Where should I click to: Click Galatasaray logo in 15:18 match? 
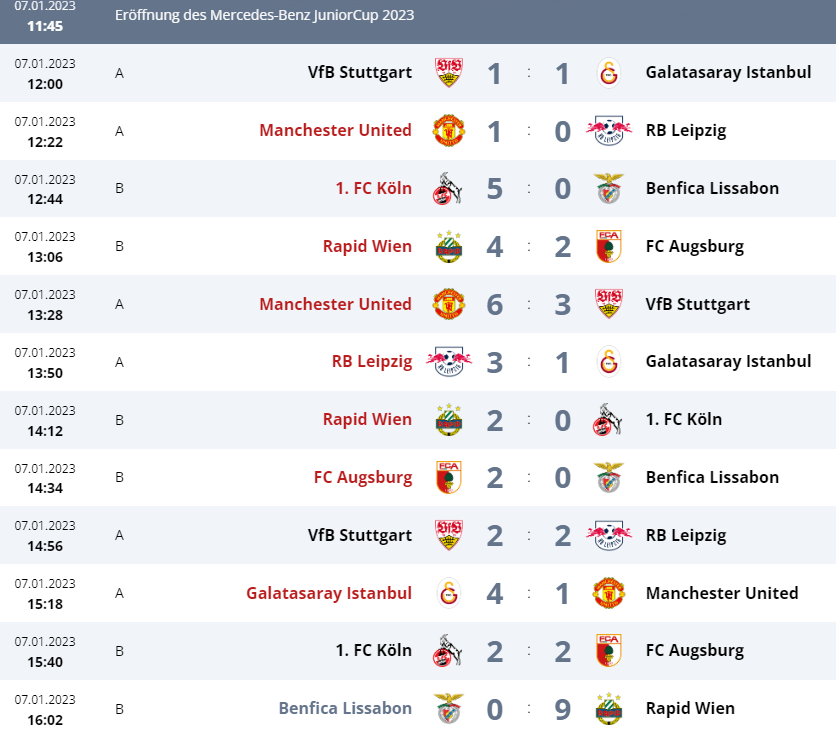pos(448,593)
